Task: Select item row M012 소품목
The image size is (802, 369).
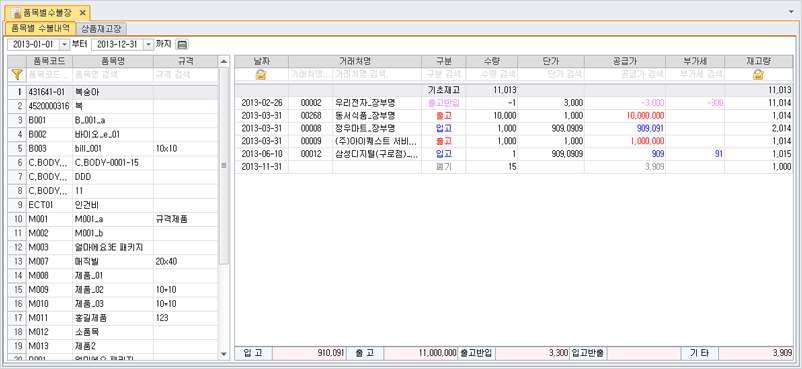Action: (x=113, y=332)
